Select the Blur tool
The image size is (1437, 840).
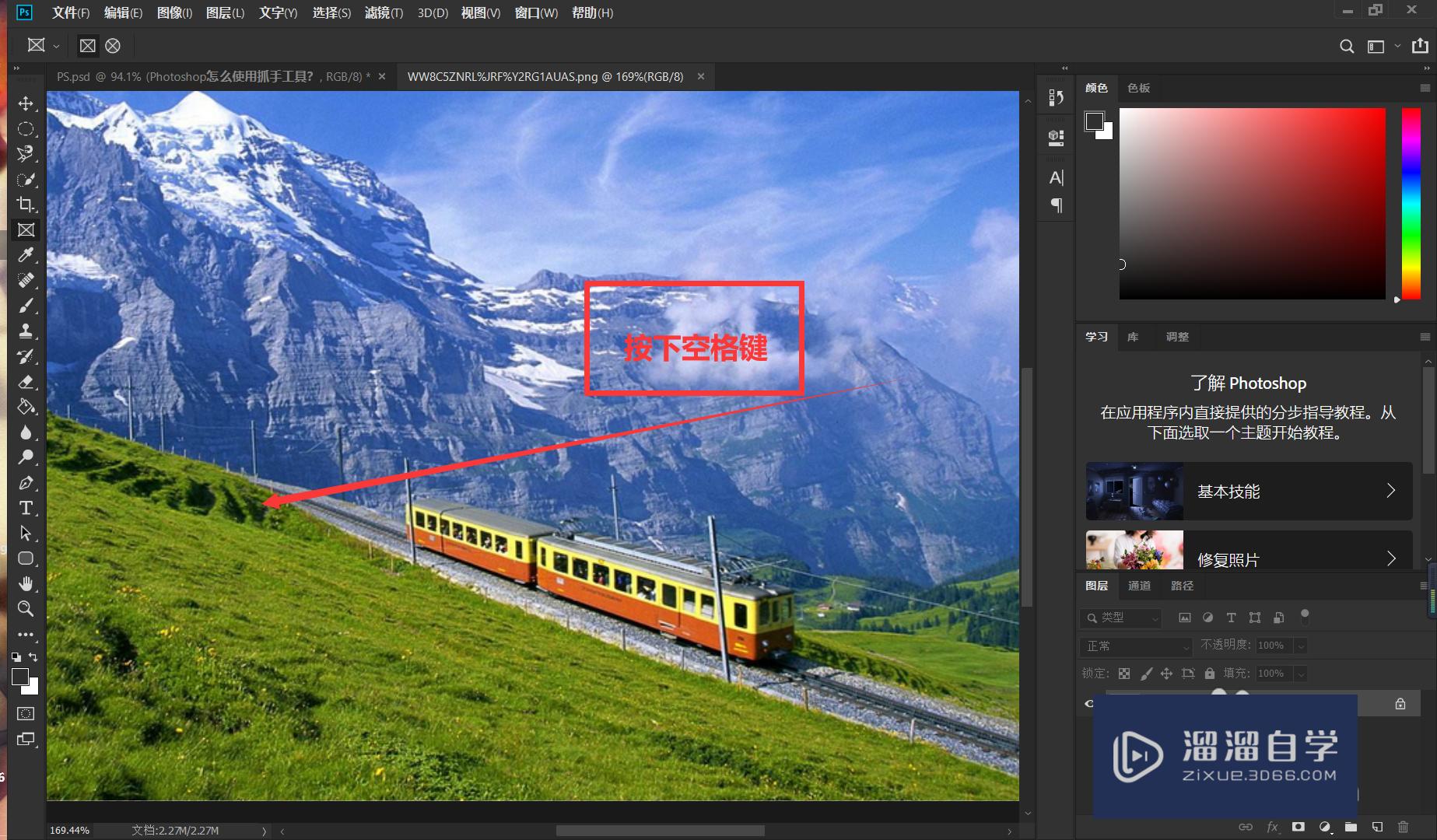coord(26,432)
